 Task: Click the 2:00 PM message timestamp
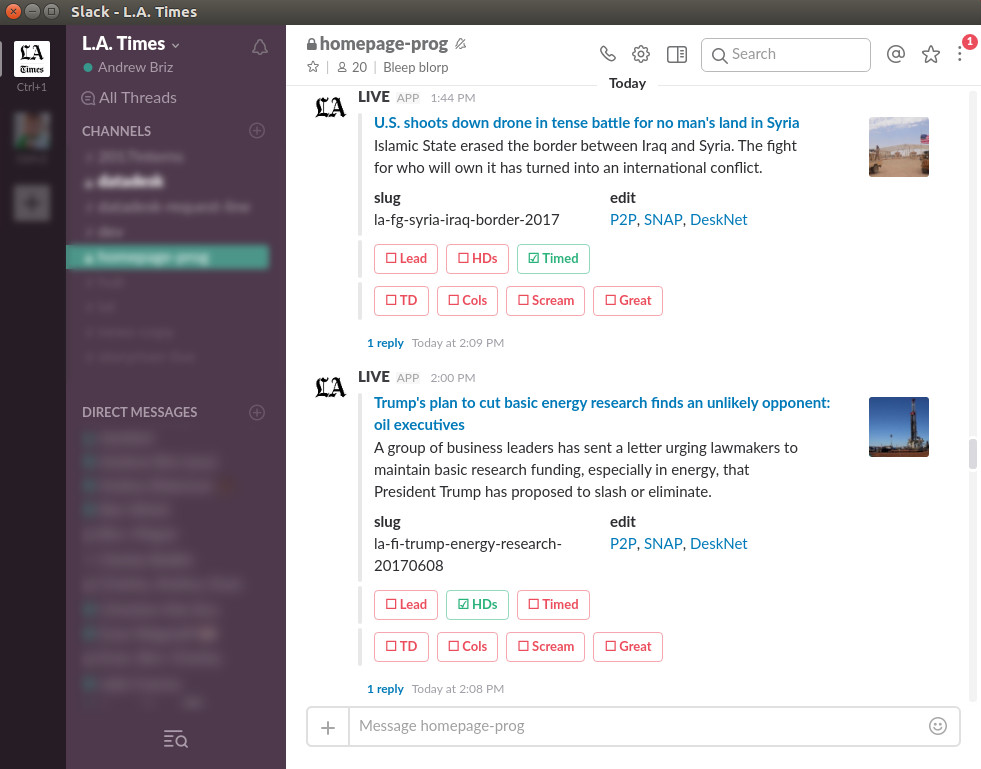click(x=453, y=377)
